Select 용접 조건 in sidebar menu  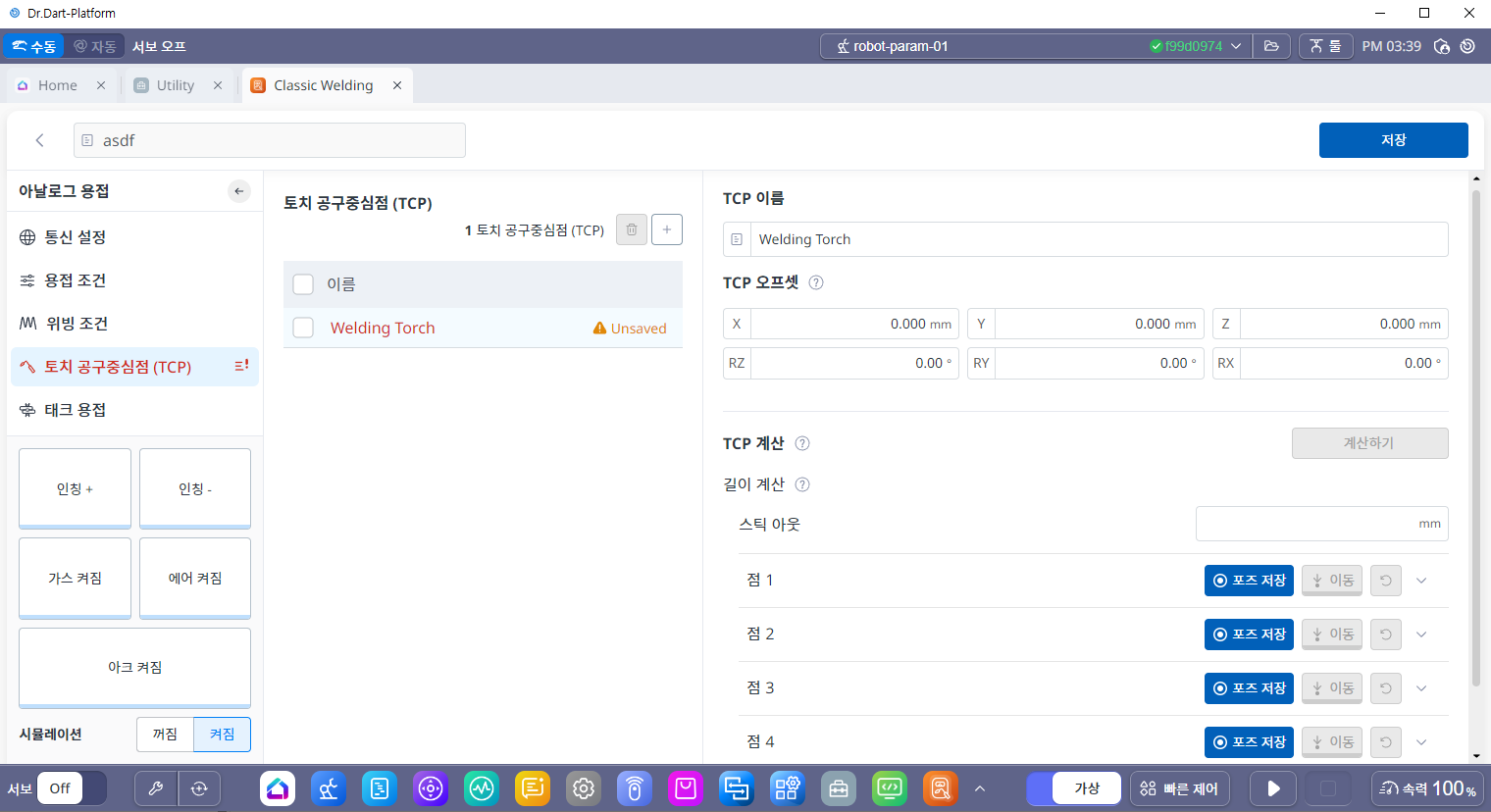(75, 280)
